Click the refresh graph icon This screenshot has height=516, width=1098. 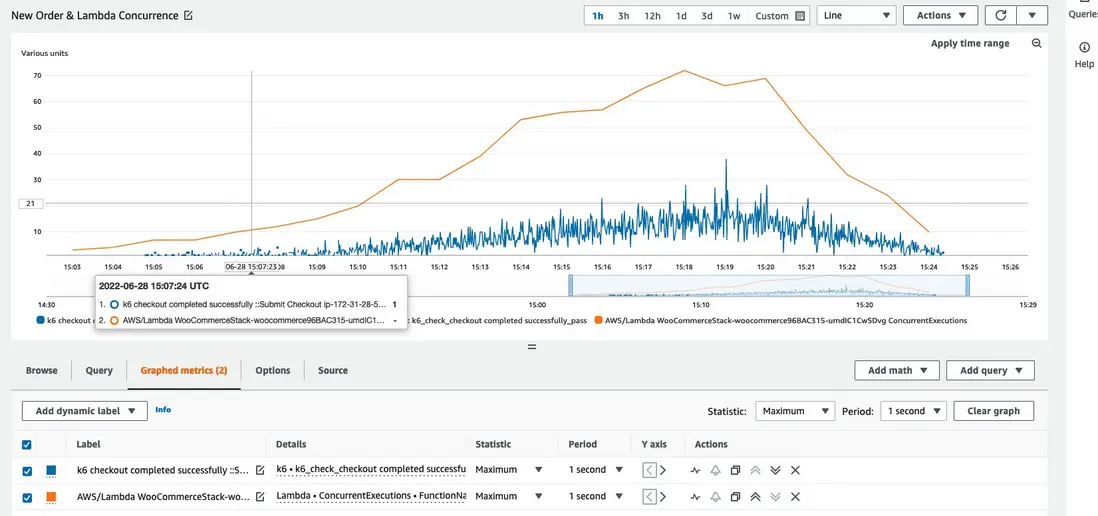(1000, 16)
